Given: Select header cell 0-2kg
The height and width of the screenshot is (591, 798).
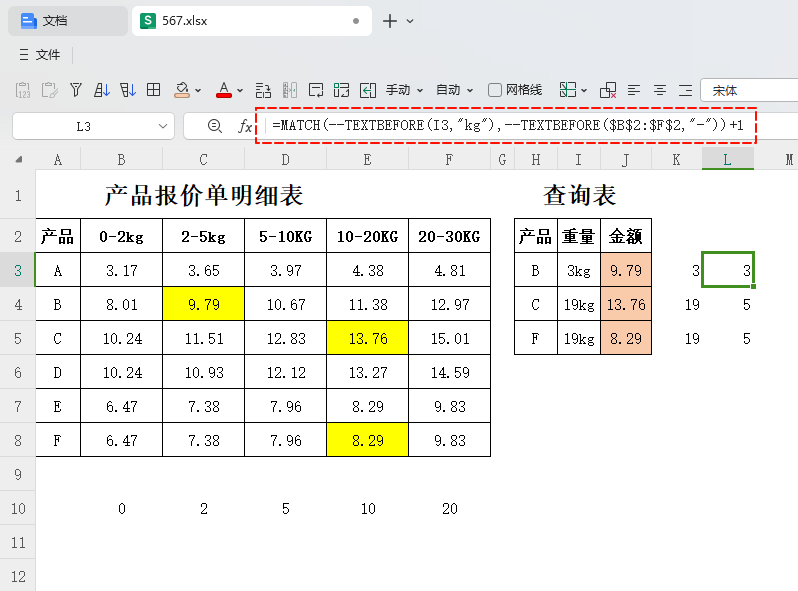Looking at the screenshot, I should (121, 236).
